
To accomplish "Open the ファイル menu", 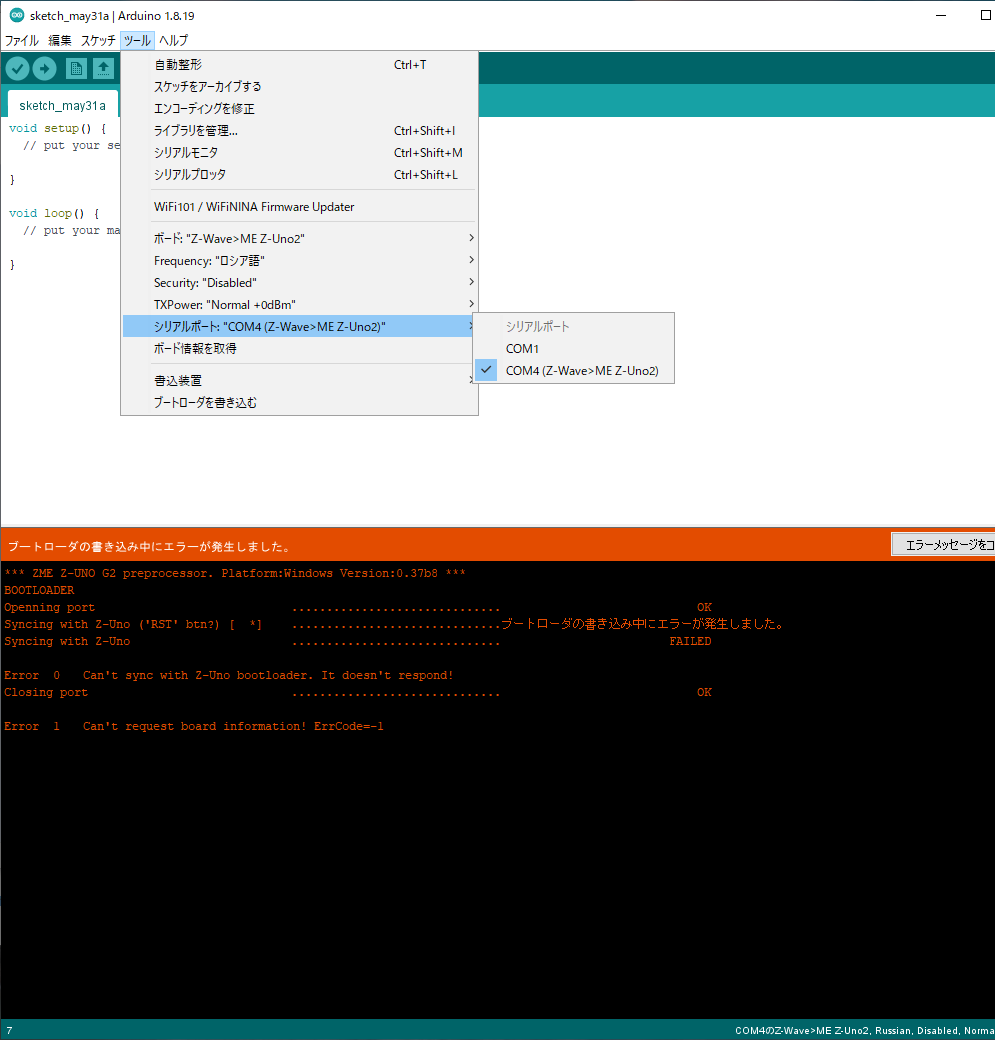I will coord(22,41).
